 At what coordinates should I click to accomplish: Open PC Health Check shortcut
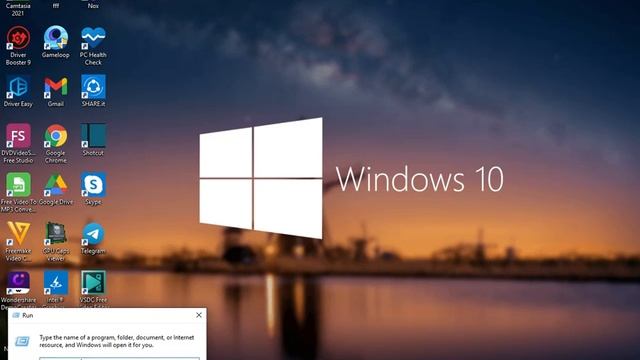tap(93, 45)
